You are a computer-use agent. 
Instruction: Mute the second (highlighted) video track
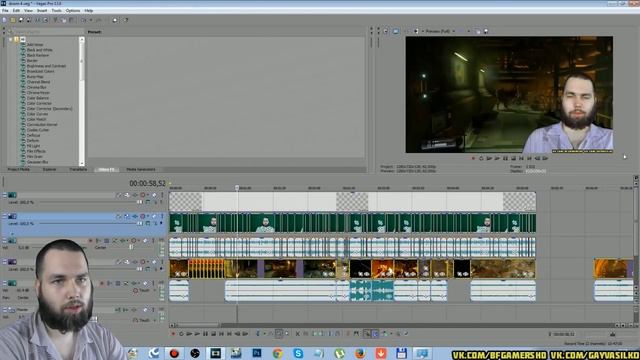click(154, 216)
